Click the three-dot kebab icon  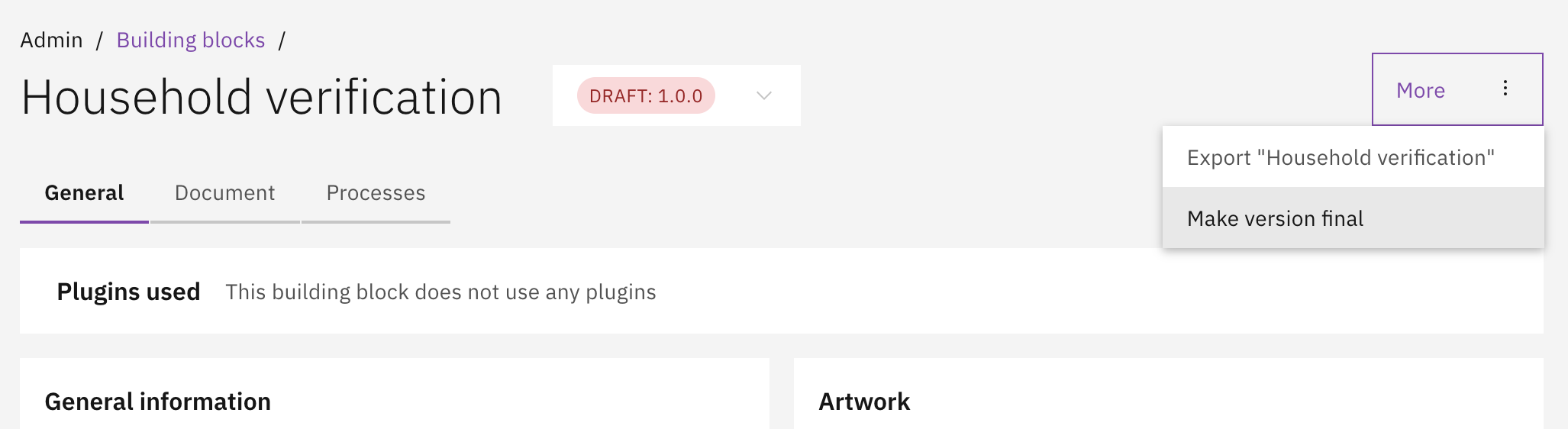pyautogui.click(x=1505, y=89)
